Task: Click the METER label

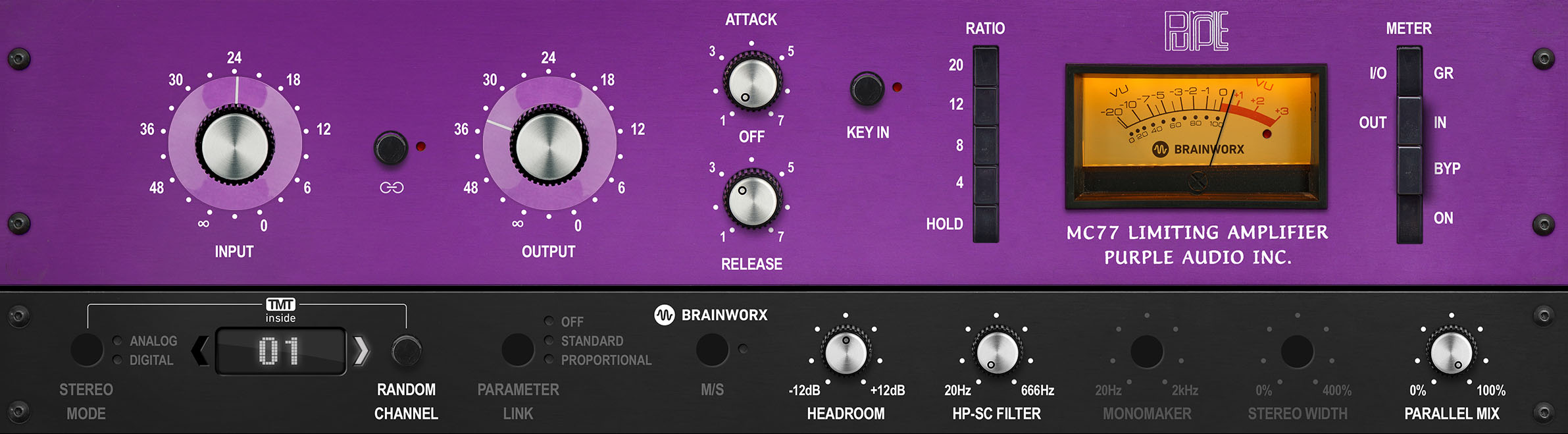Action: point(1409,28)
